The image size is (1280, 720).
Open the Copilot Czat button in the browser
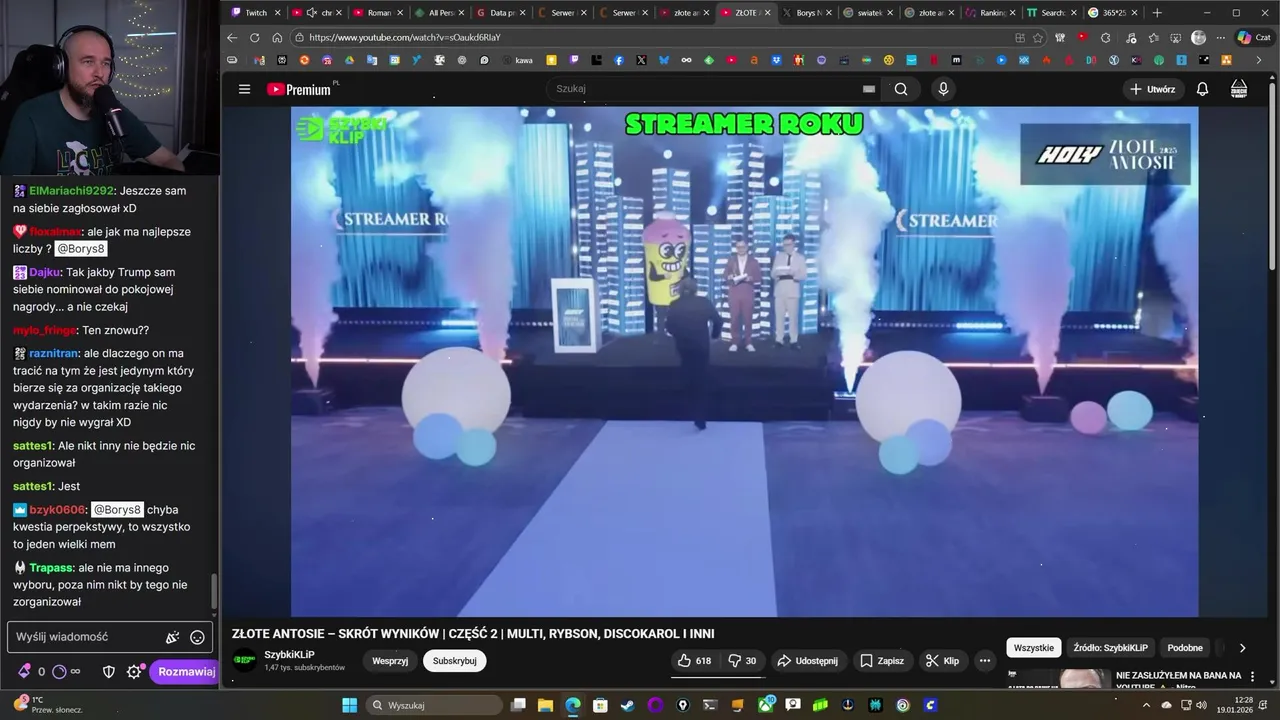pos(1253,37)
